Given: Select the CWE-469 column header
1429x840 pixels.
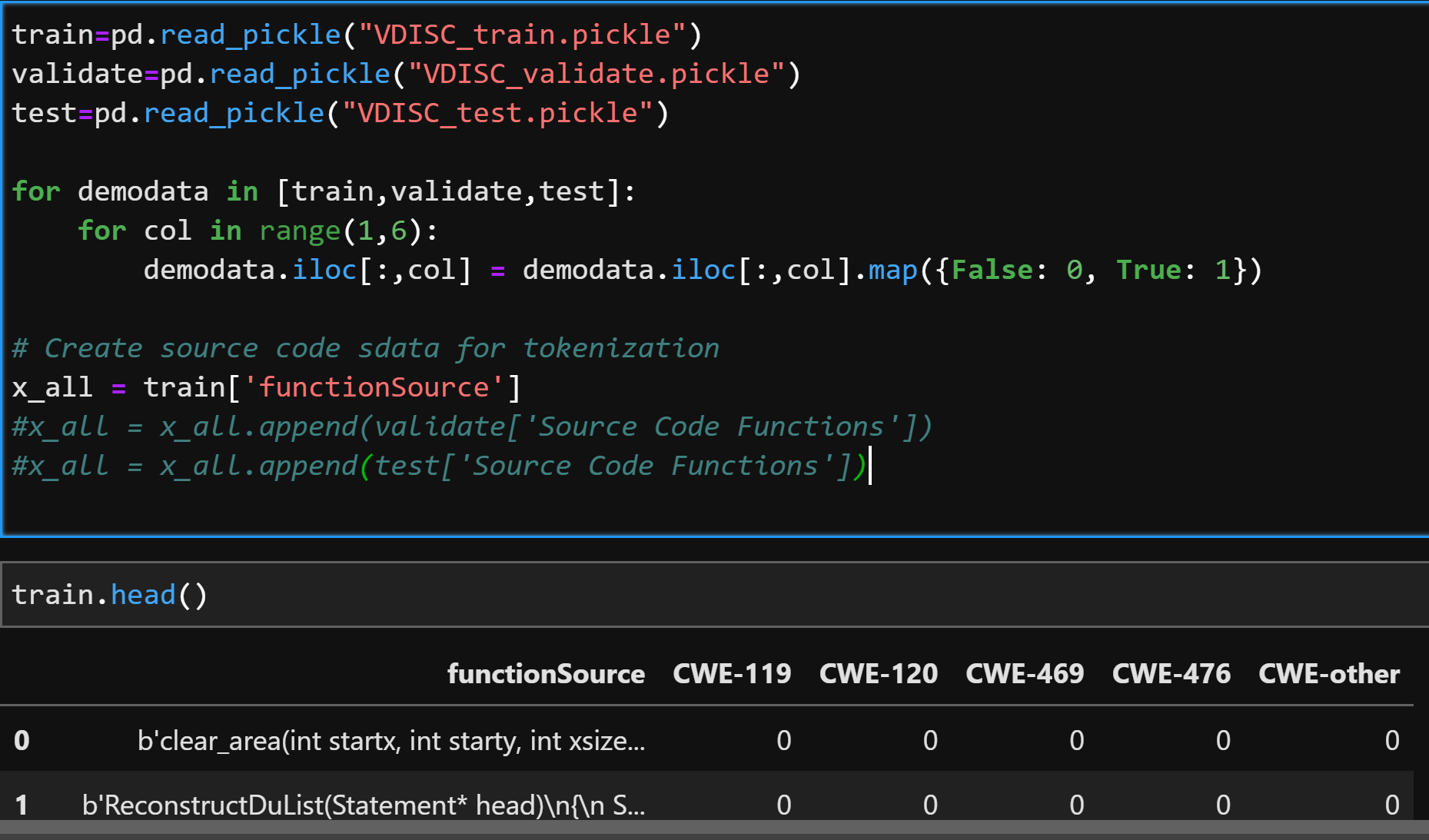Looking at the screenshot, I should tap(1024, 674).
